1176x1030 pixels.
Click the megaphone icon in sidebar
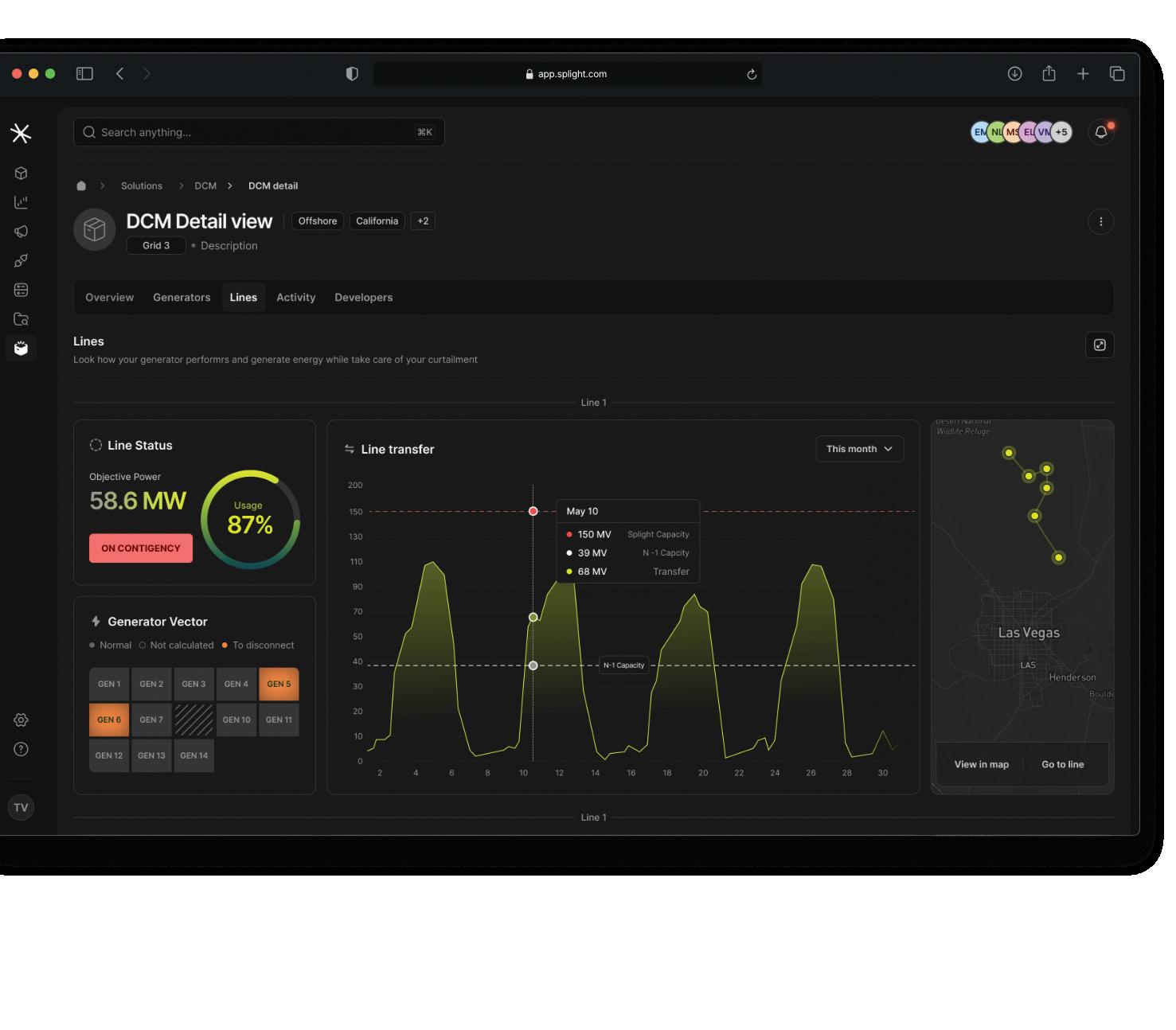tap(21, 232)
